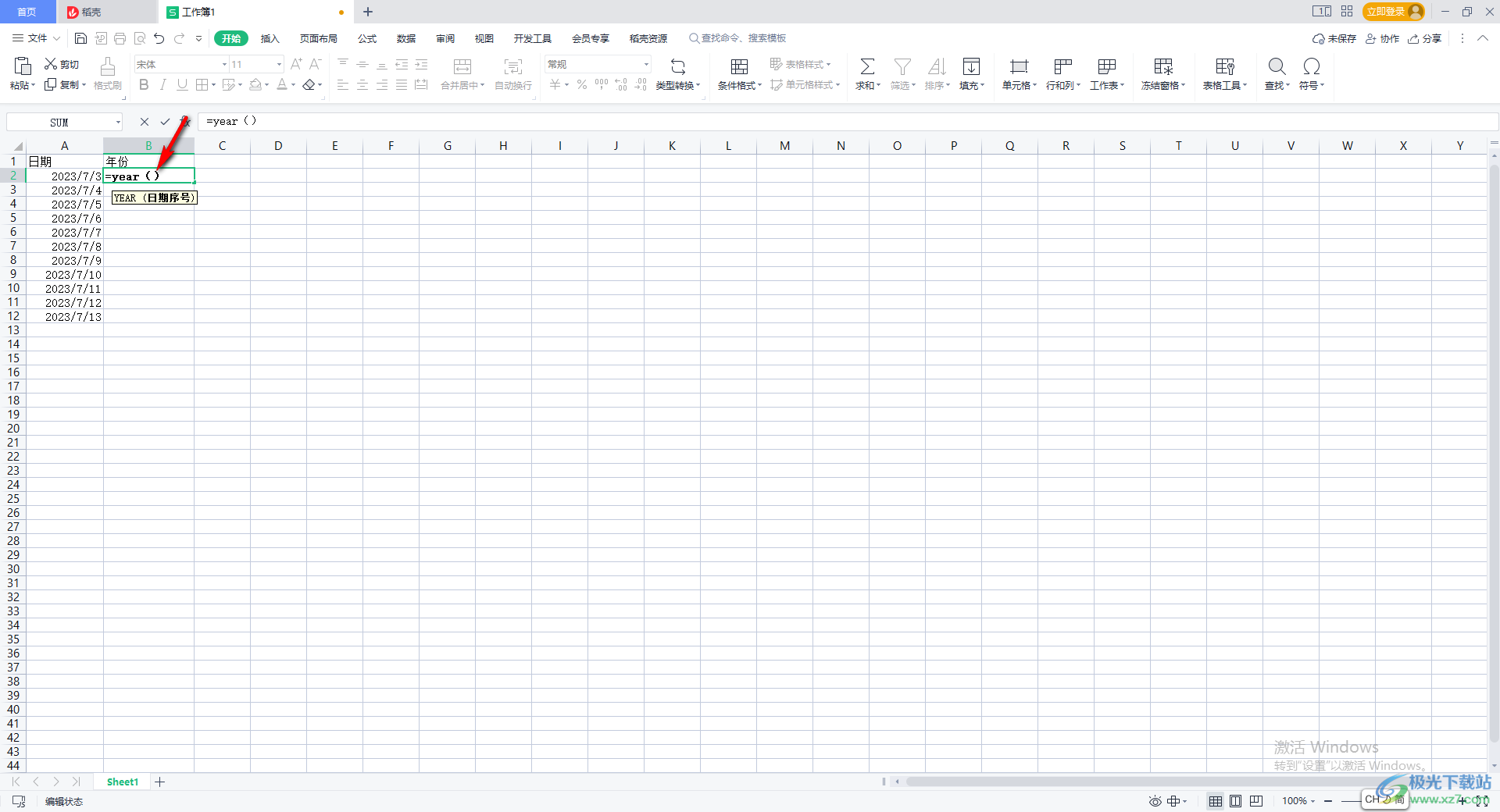Toggle Bold formatting
This screenshot has width=1500, height=812.
[144, 84]
